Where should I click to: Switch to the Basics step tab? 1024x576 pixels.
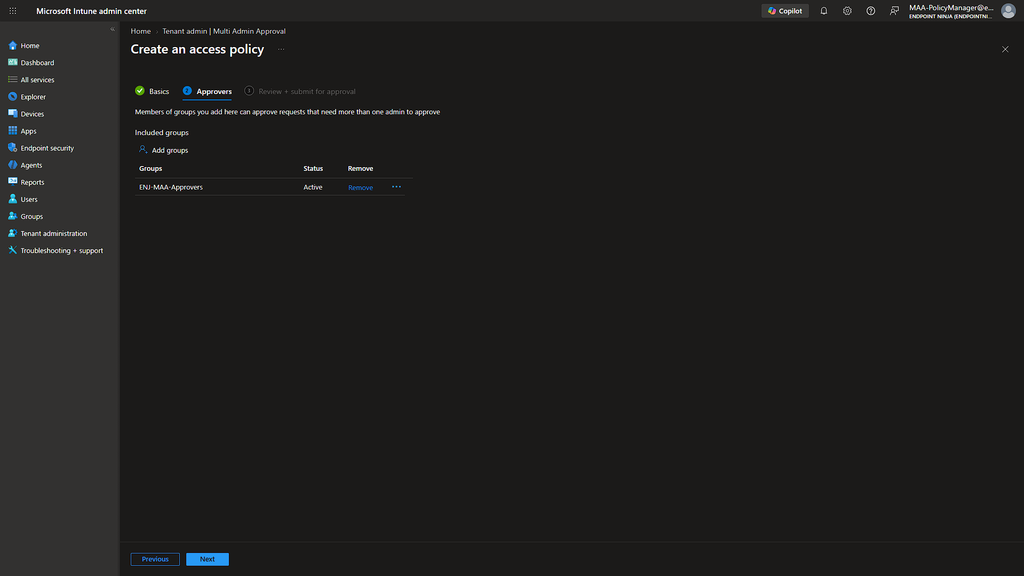tap(152, 91)
